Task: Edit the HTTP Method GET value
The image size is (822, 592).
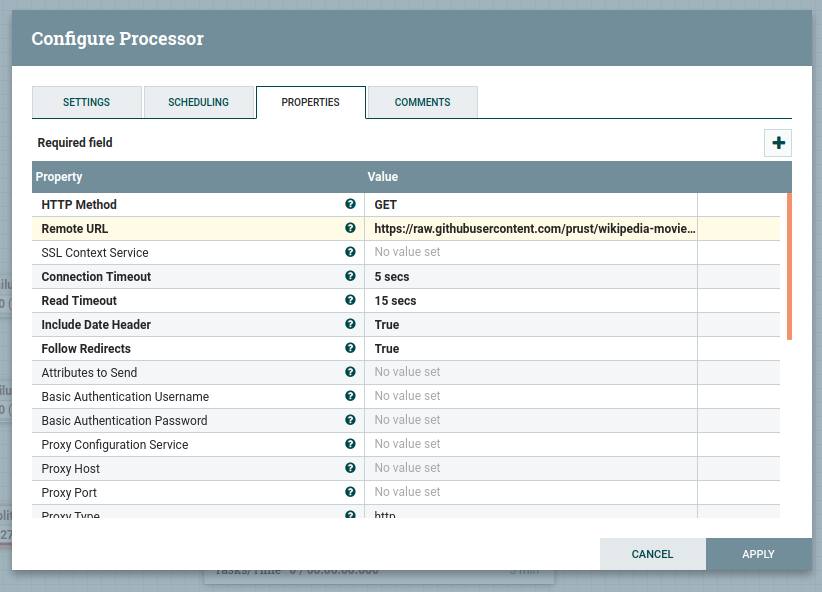Action: click(530, 205)
